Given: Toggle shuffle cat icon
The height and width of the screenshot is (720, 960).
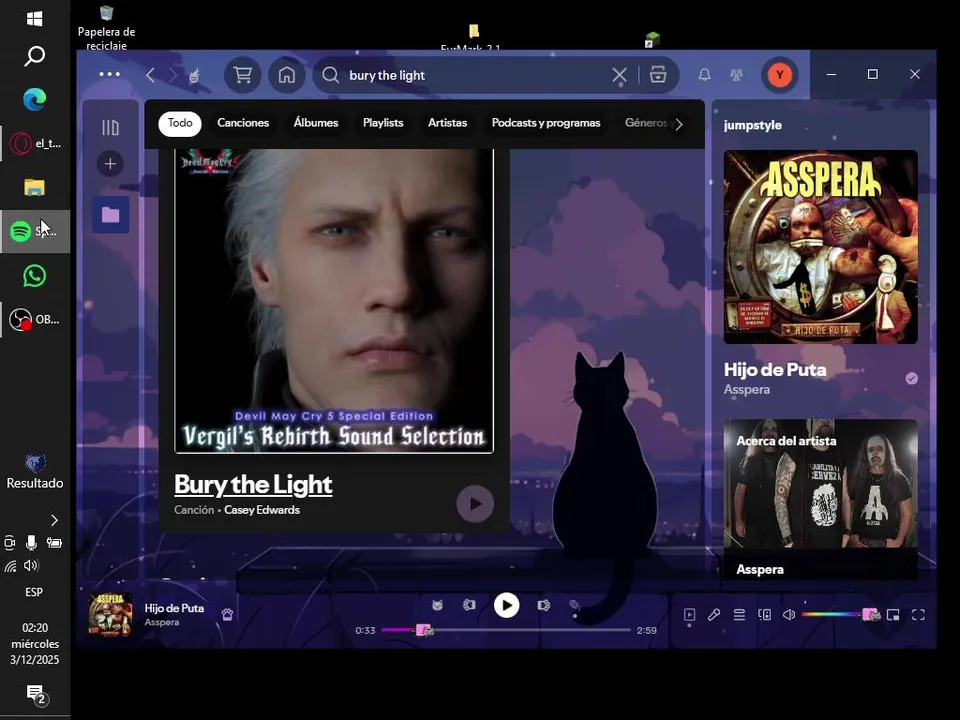Looking at the screenshot, I should pos(437,606).
